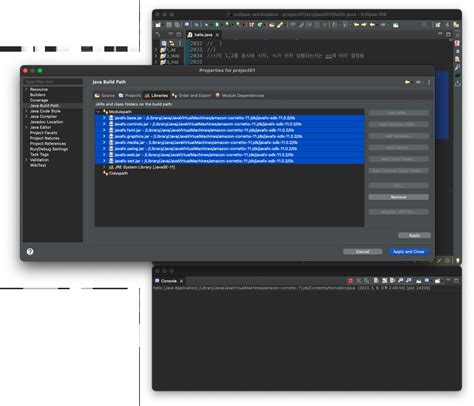Click Save All icon in Eclipse toolbar
Viewport: 474px width, 406px height.
(x=177, y=25)
